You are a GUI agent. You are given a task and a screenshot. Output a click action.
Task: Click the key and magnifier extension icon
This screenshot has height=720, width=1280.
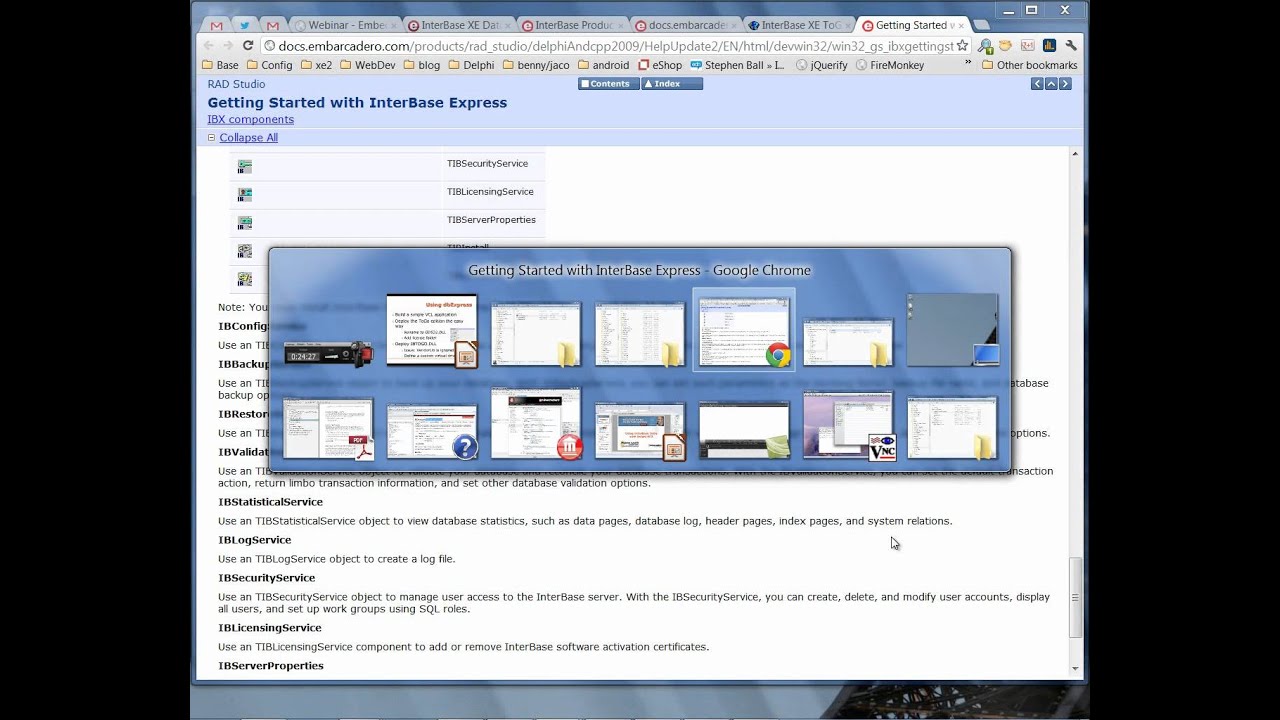[985, 45]
